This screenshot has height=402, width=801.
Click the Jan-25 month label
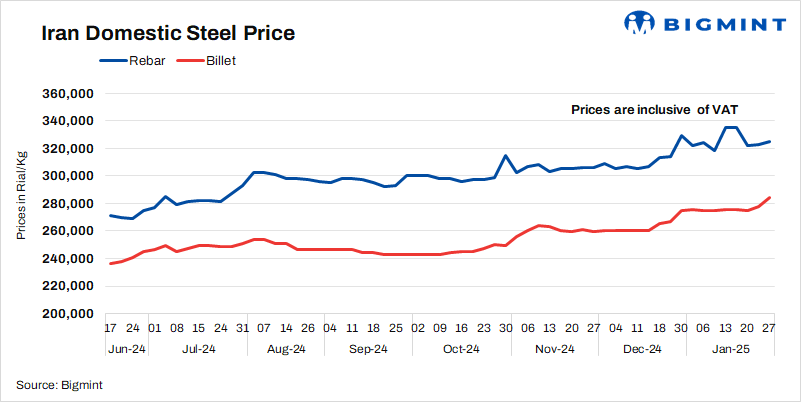tap(729, 349)
